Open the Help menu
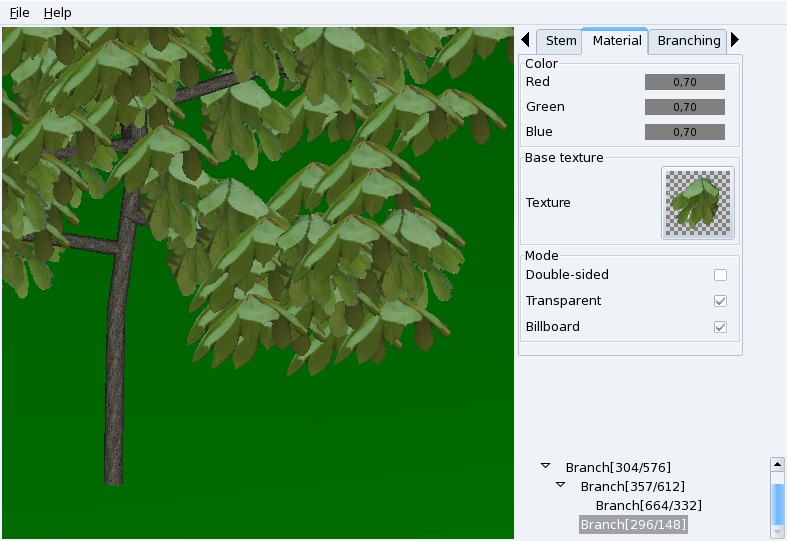The width and height of the screenshot is (787, 541). (57, 13)
